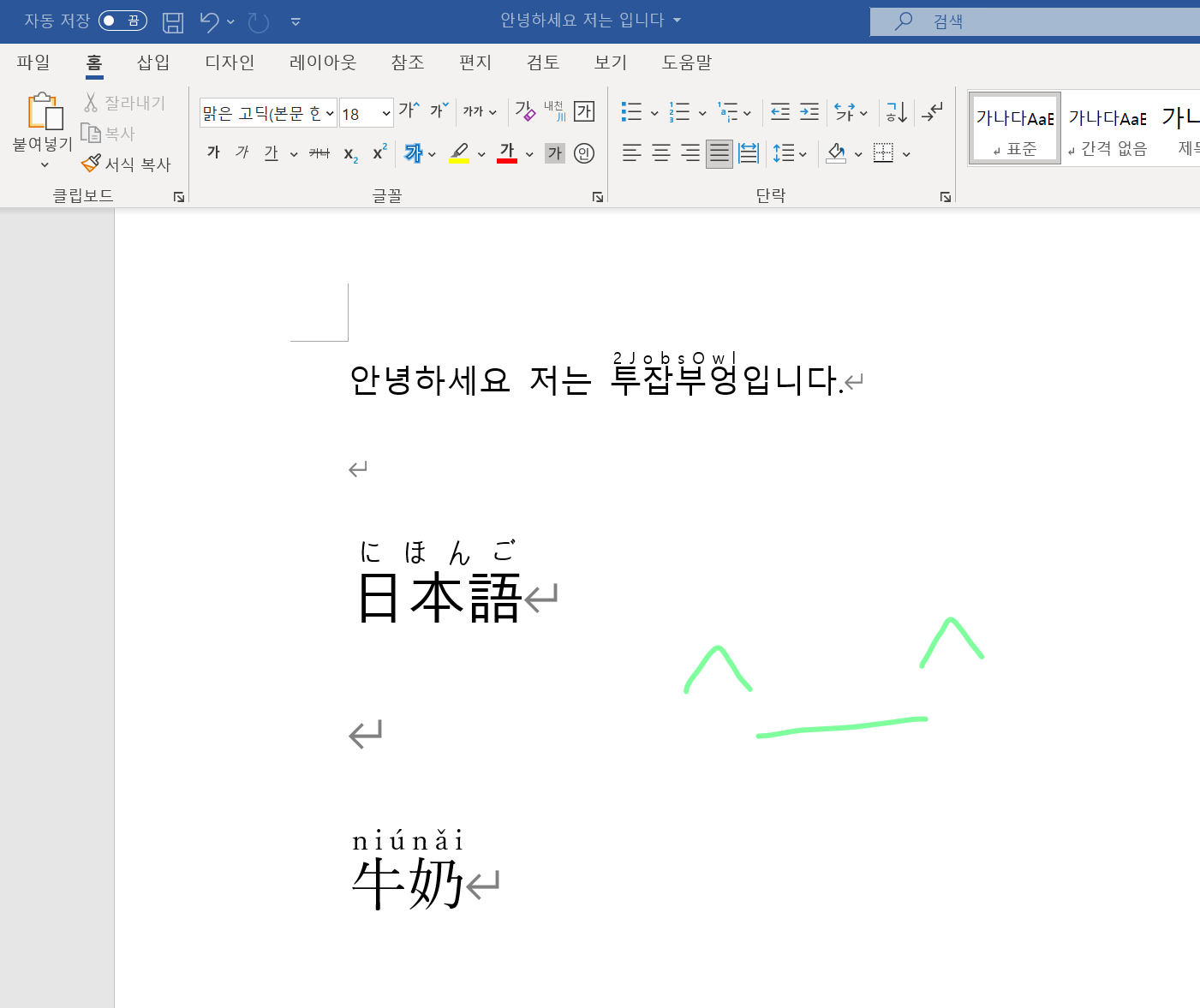Viewport: 1200px width, 1008px height.
Task: Sort paragraph text icon
Action: tap(897, 111)
